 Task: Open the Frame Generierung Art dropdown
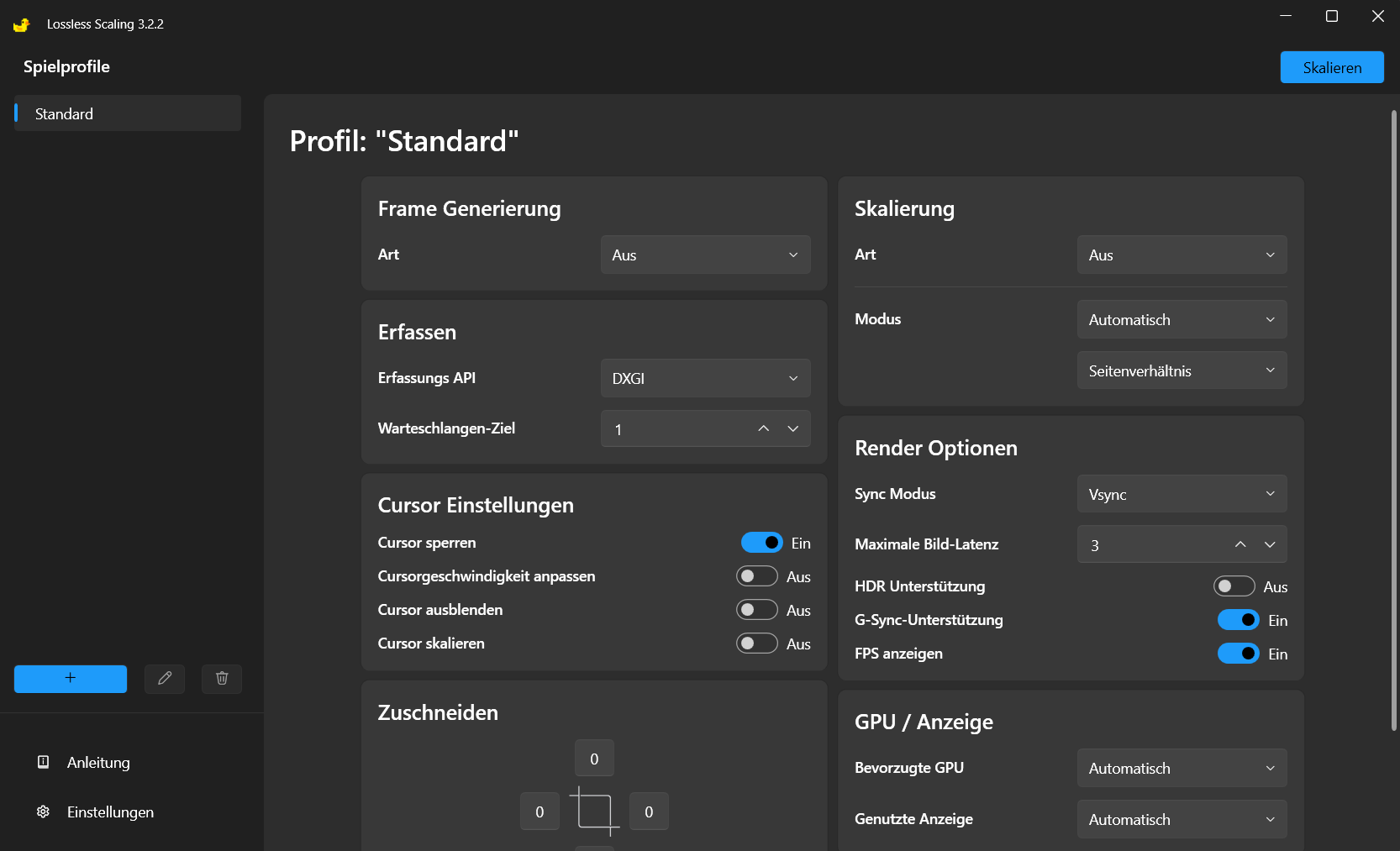[x=705, y=255]
